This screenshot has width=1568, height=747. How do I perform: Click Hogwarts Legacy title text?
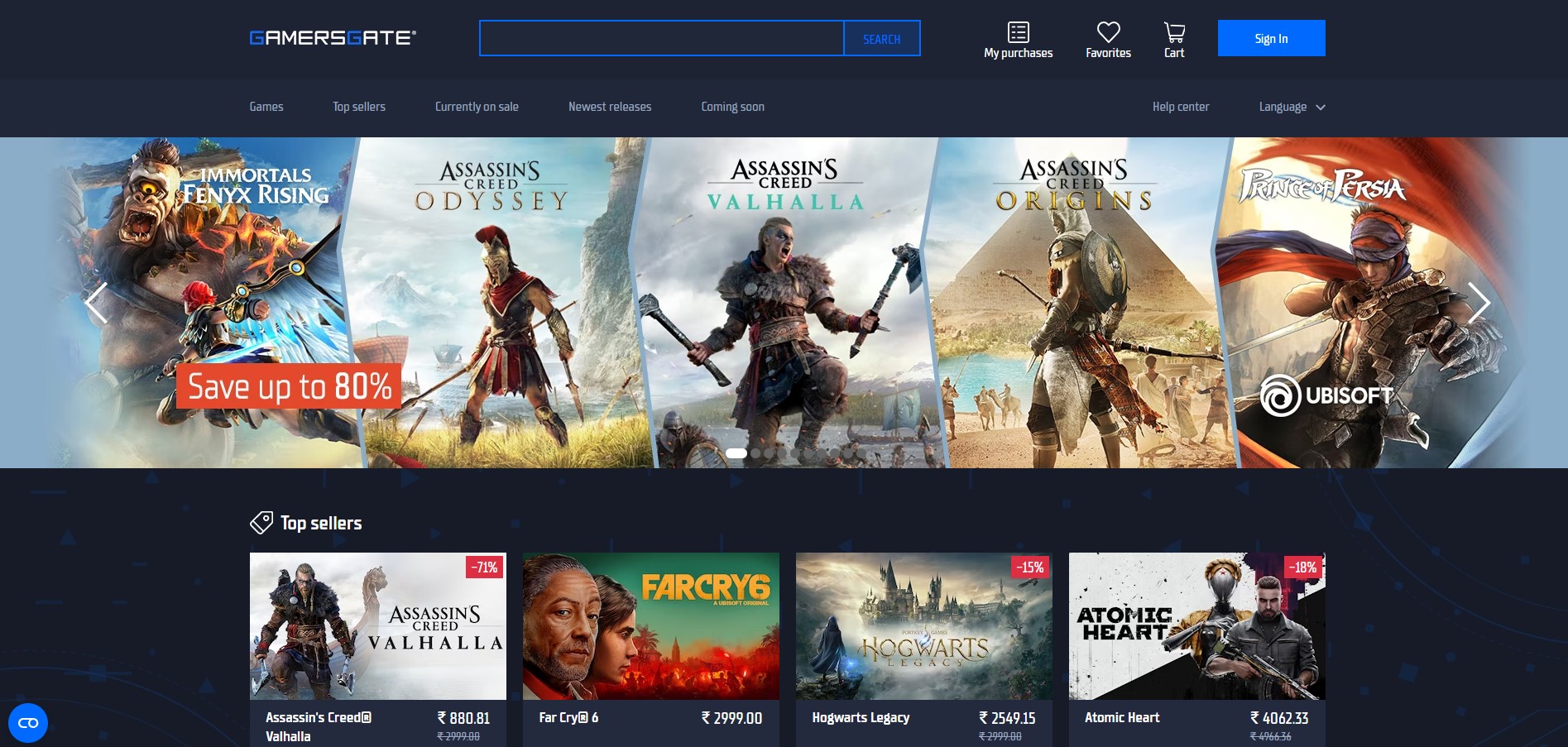pyautogui.click(x=861, y=717)
